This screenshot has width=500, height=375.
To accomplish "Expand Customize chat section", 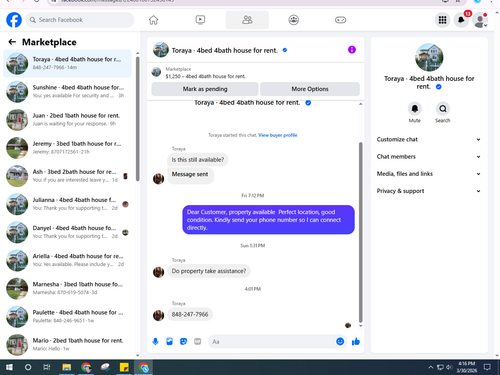I will pyautogui.click(x=429, y=140).
